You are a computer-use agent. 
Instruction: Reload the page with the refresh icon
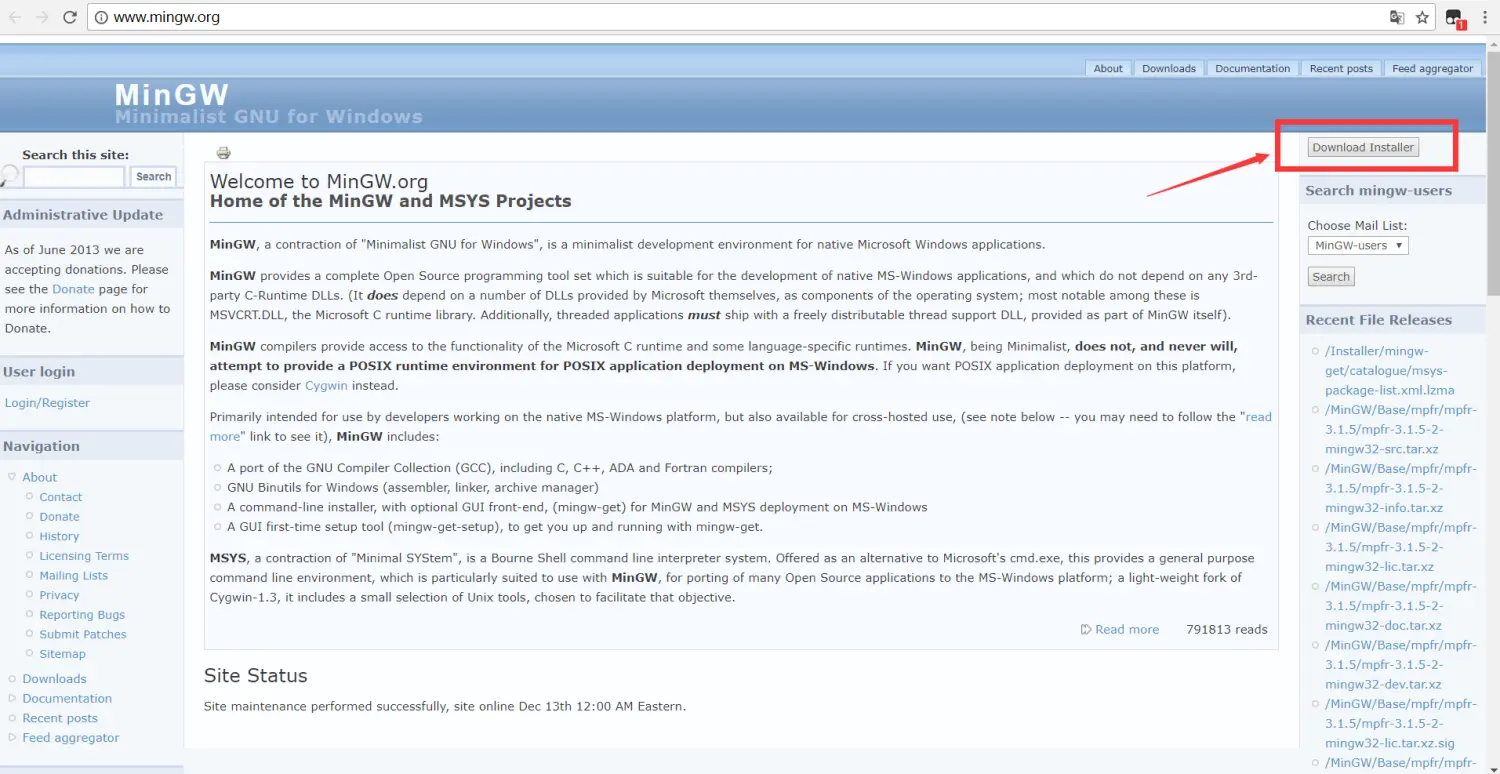click(69, 17)
